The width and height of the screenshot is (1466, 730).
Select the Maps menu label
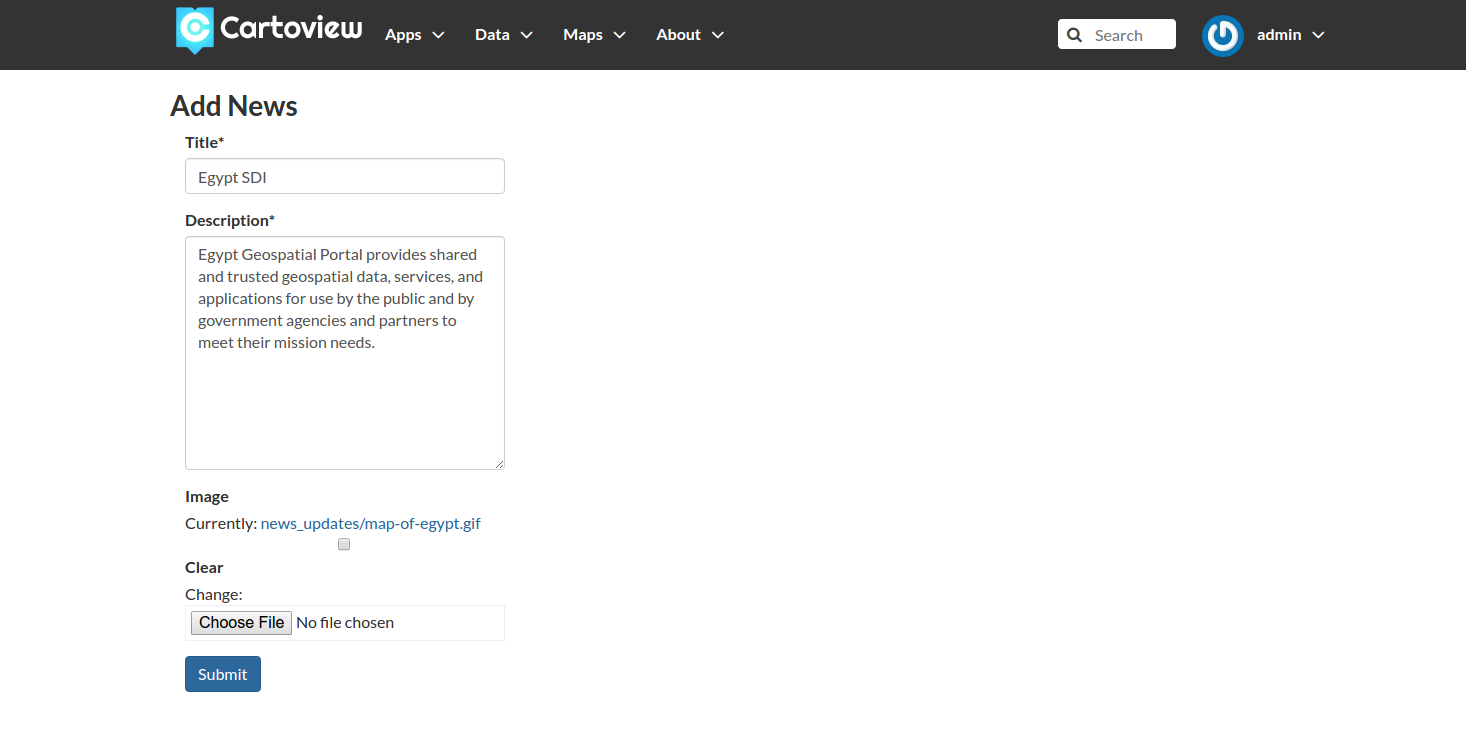click(582, 35)
